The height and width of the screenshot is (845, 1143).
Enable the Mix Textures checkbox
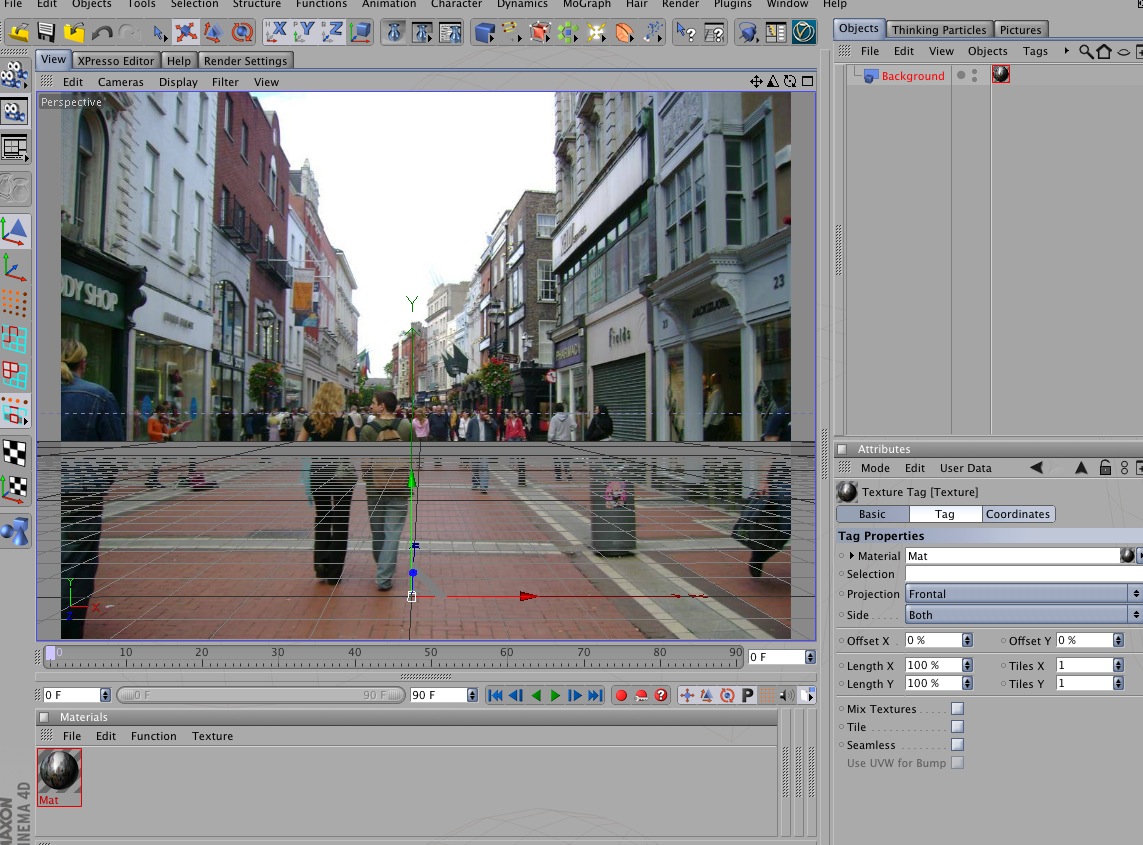coord(957,709)
